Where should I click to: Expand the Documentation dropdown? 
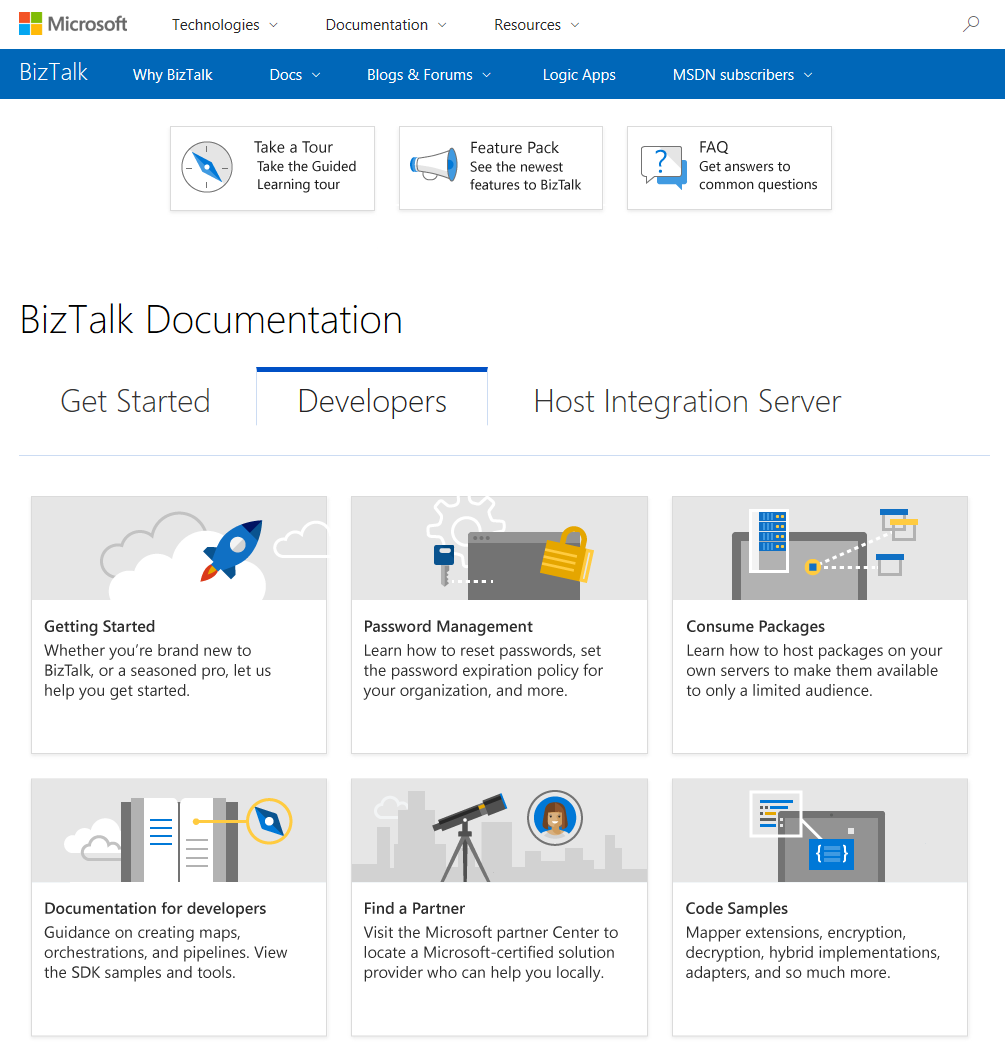coord(386,25)
